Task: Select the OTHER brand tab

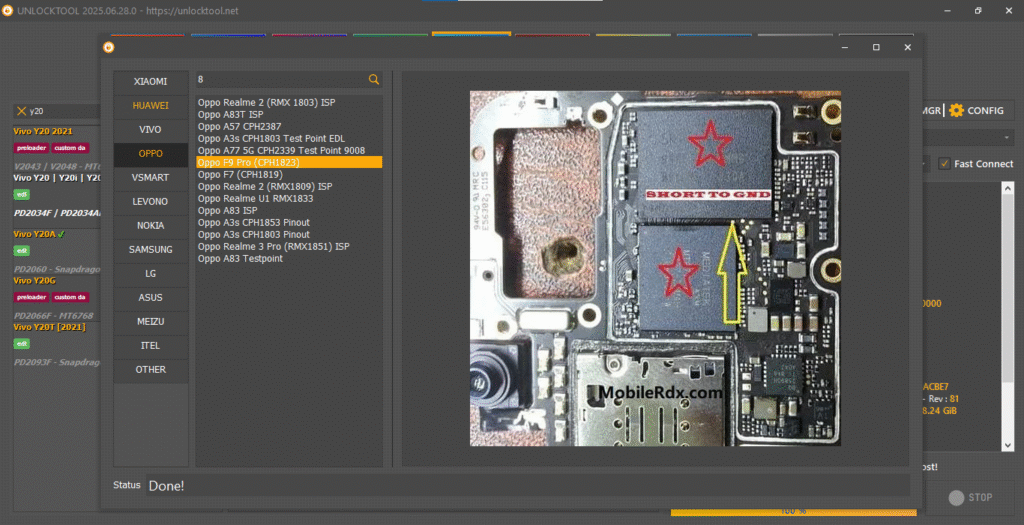Action: (x=151, y=370)
